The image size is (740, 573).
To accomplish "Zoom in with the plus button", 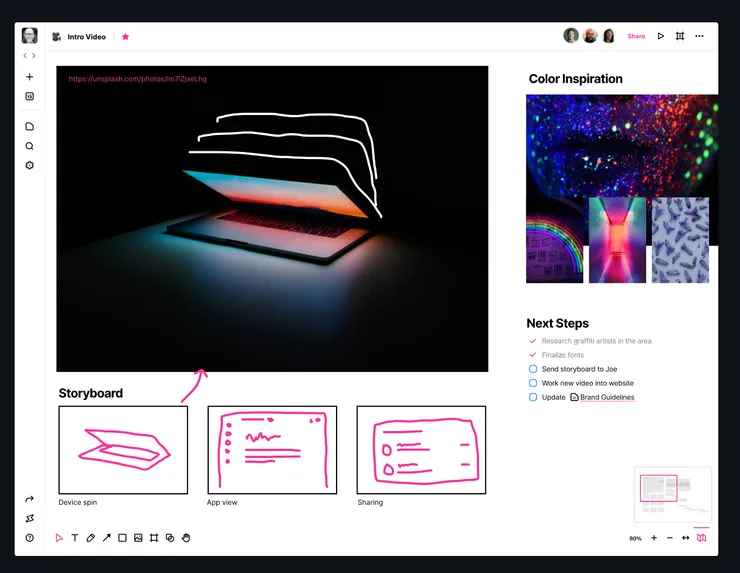I will point(654,538).
